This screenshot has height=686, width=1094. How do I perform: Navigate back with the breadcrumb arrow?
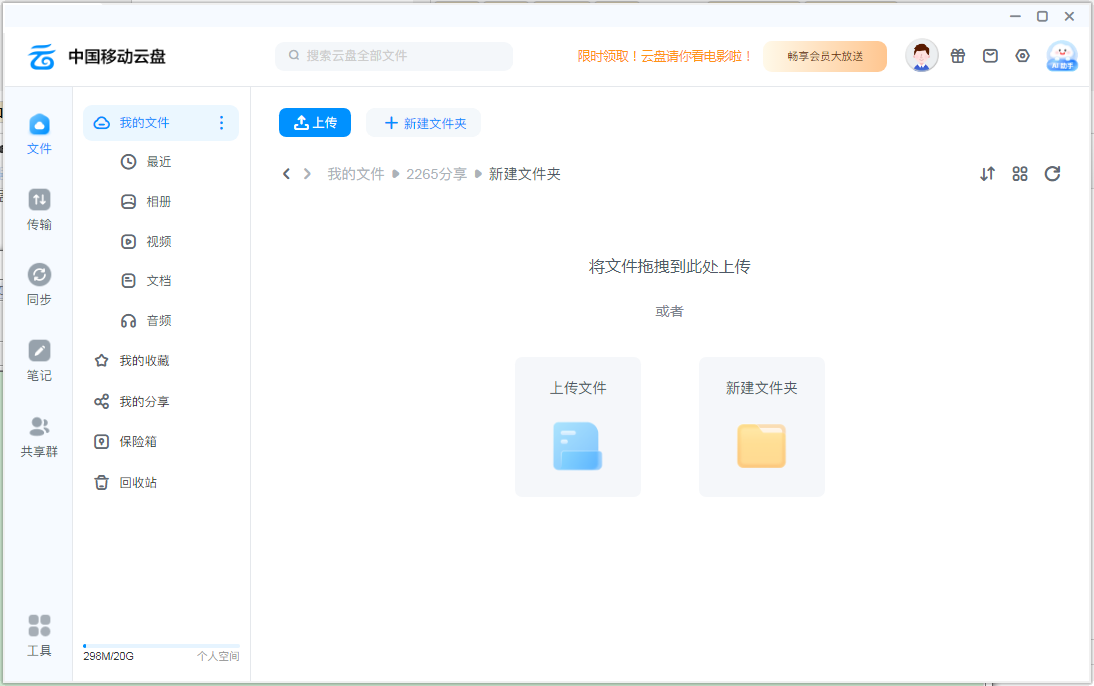pyautogui.click(x=286, y=173)
